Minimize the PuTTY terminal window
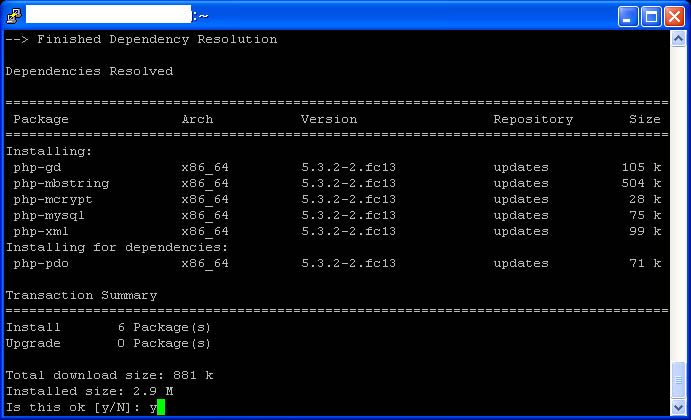 (628, 17)
